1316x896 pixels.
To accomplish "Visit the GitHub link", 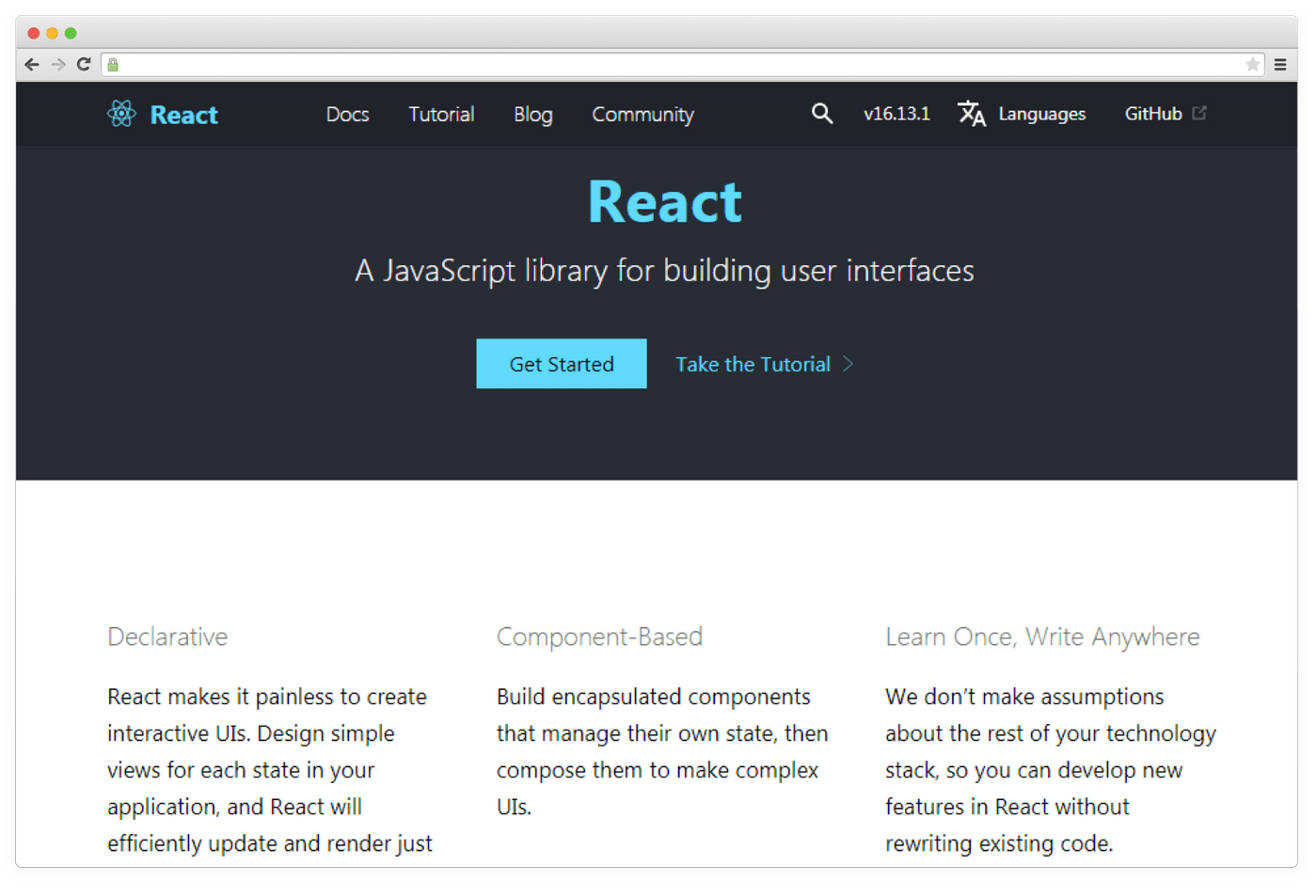I will tap(1153, 114).
